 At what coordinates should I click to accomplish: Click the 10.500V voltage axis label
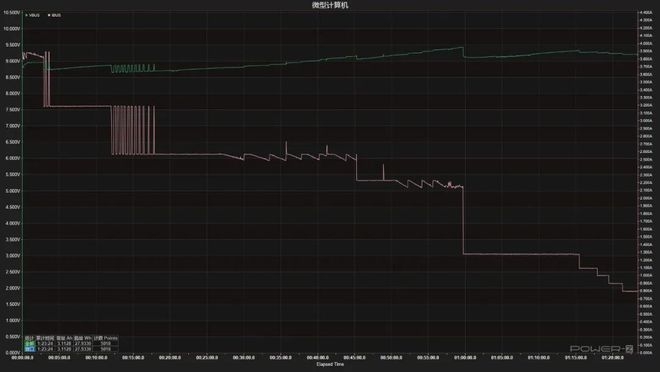[x=12, y=13]
